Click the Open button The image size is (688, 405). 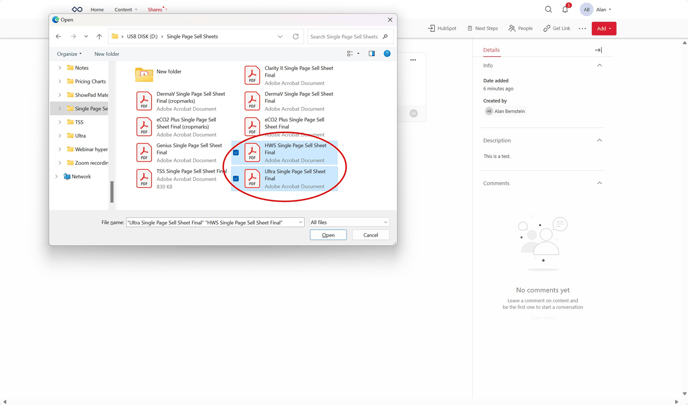click(x=328, y=235)
